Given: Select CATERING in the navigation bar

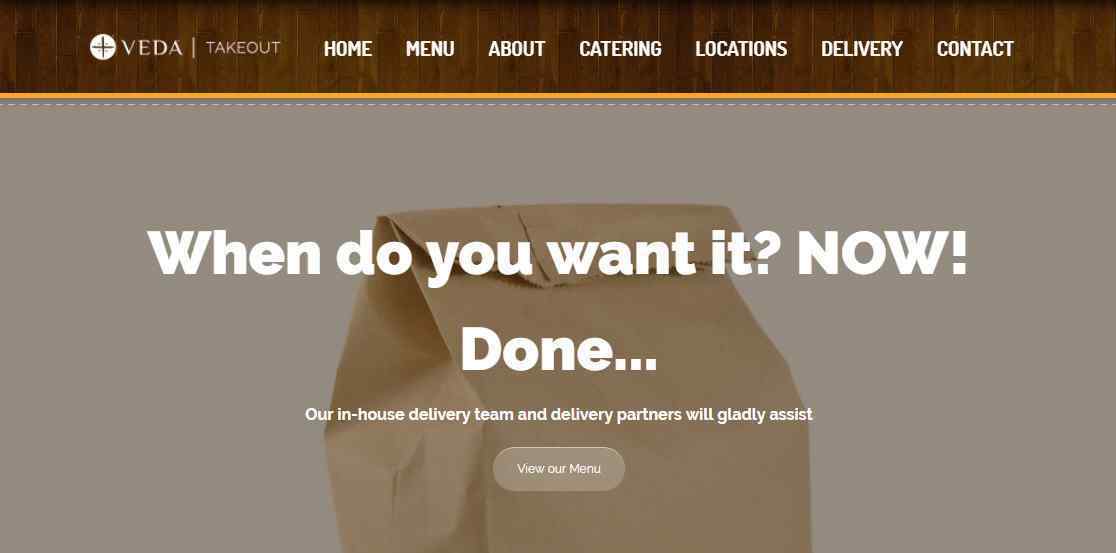Looking at the screenshot, I should tap(620, 48).
